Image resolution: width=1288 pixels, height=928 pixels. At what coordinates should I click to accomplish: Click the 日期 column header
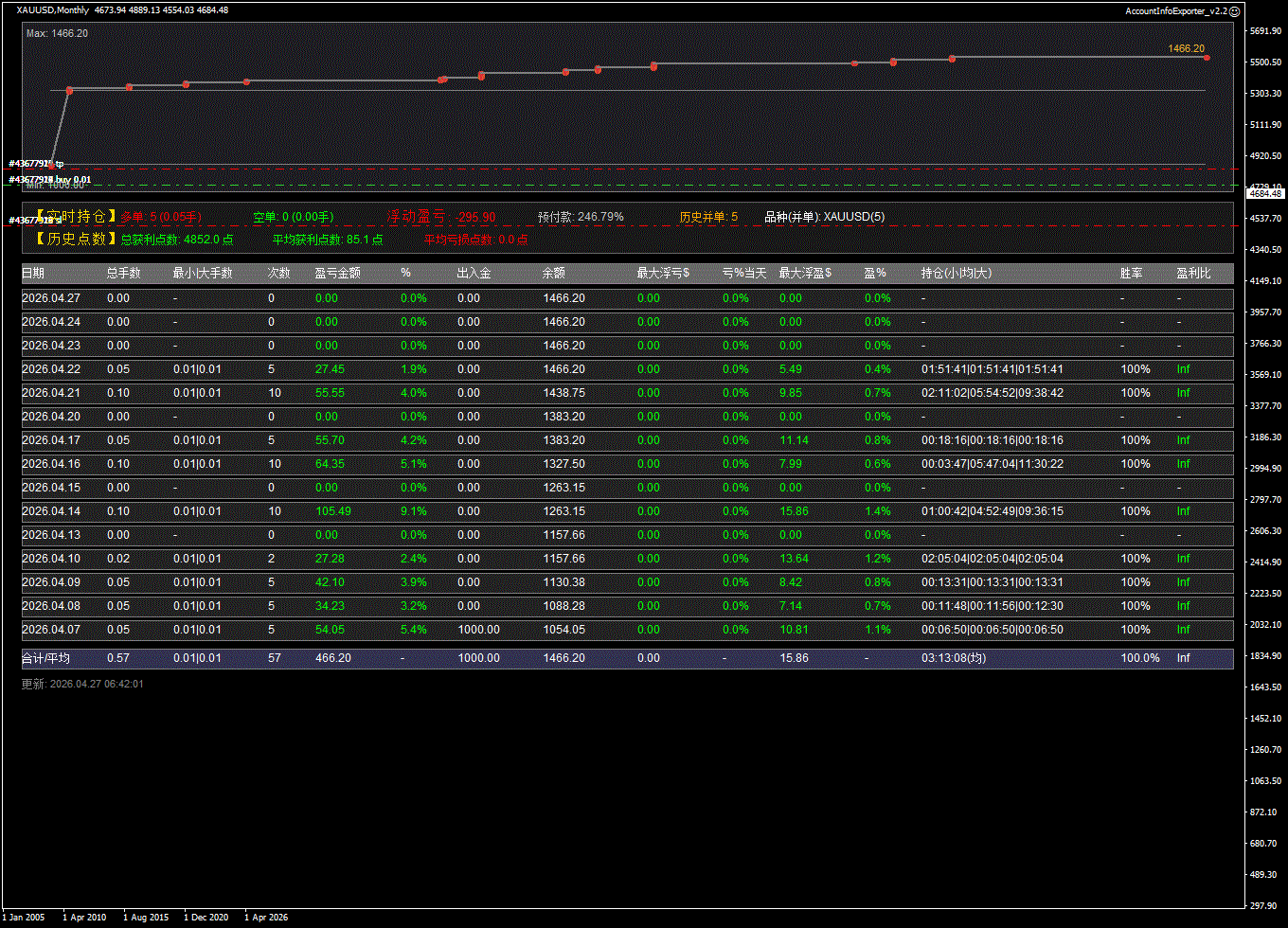32,274
